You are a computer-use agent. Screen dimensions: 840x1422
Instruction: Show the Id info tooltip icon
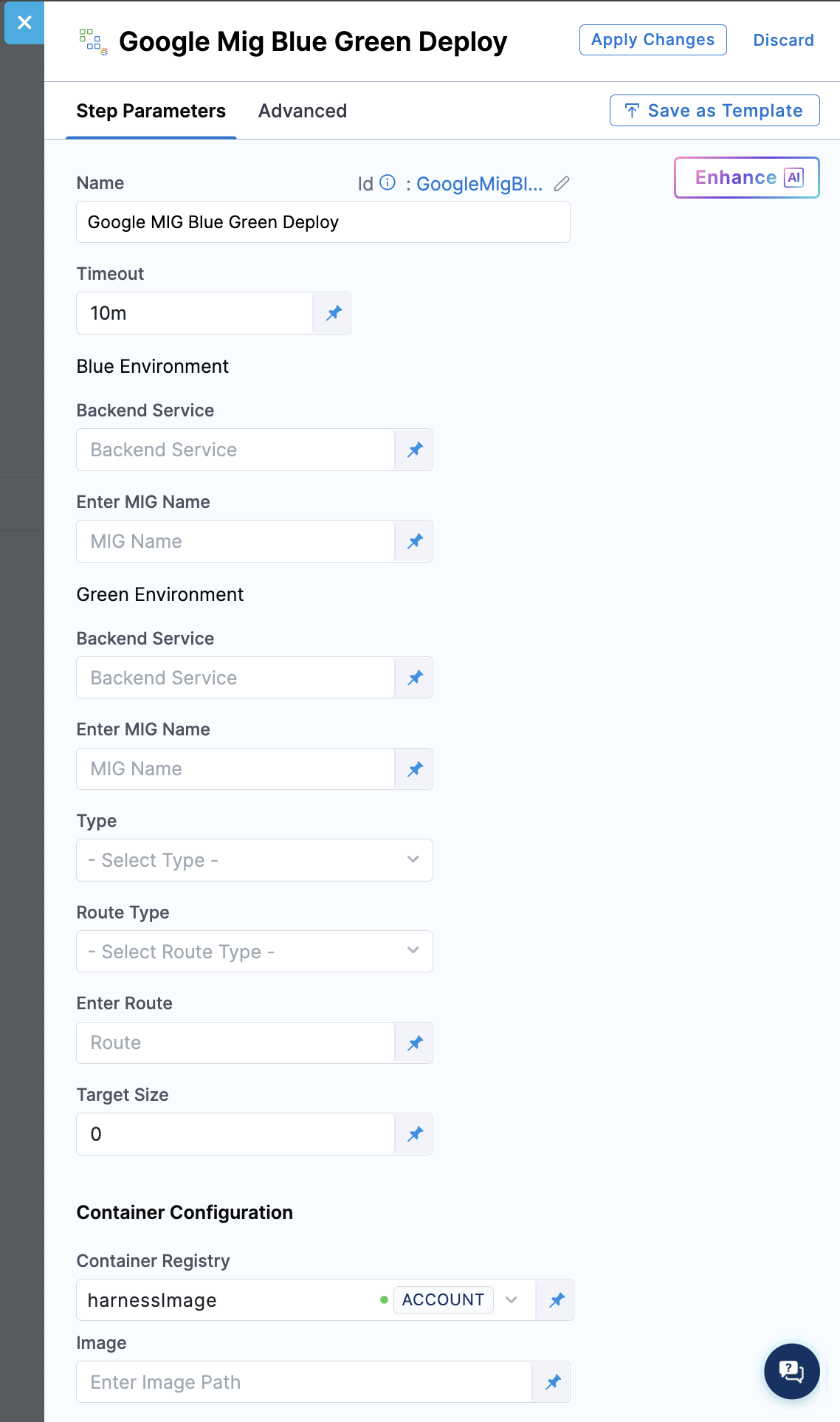click(x=388, y=183)
